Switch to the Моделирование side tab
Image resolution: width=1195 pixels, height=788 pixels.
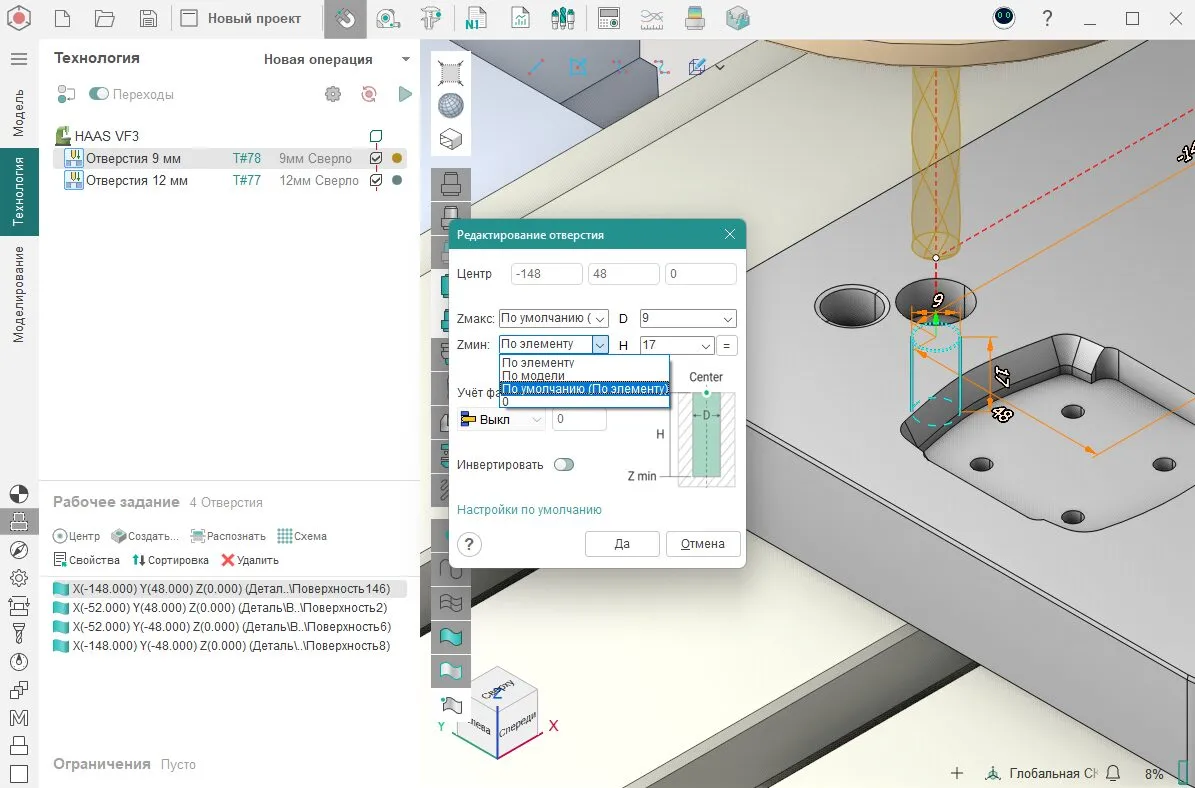pos(18,294)
